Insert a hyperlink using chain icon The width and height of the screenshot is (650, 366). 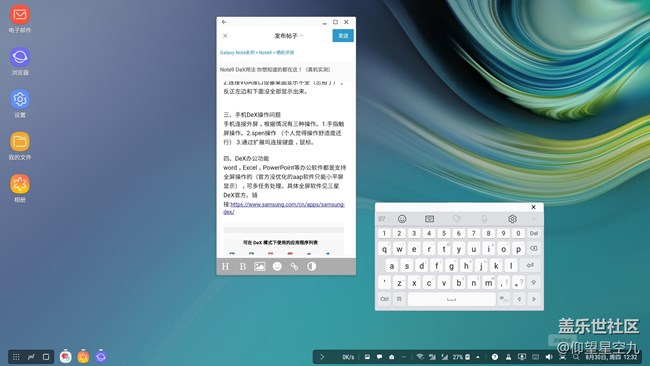point(294,267)
